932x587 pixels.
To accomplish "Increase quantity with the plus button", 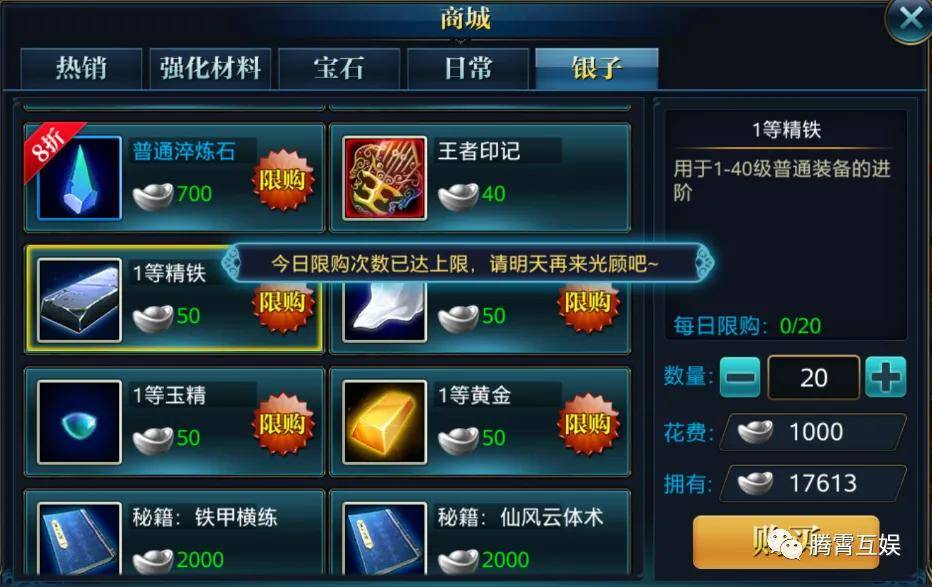I will click(886, 377).
